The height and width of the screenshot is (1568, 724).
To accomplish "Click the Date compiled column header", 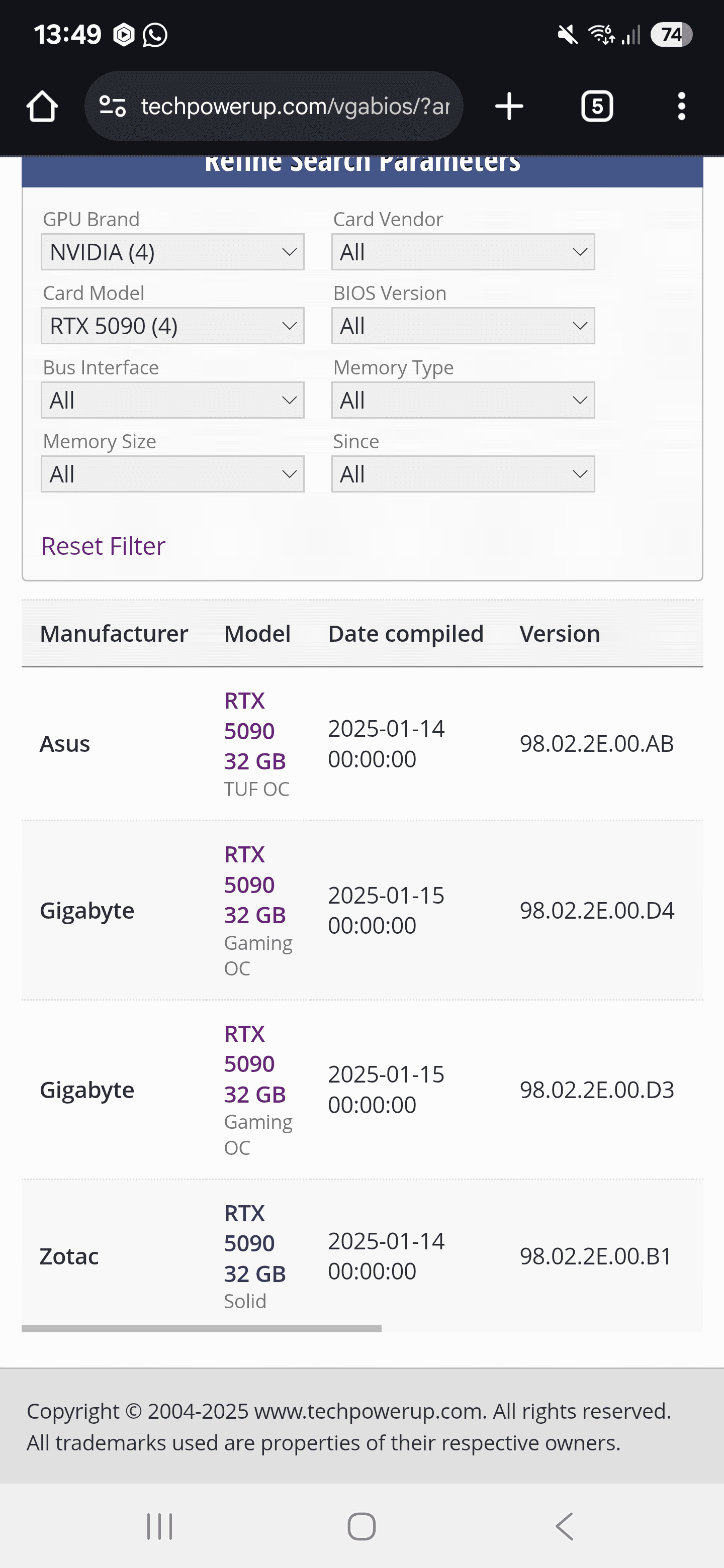I will [x=406, y=634].
